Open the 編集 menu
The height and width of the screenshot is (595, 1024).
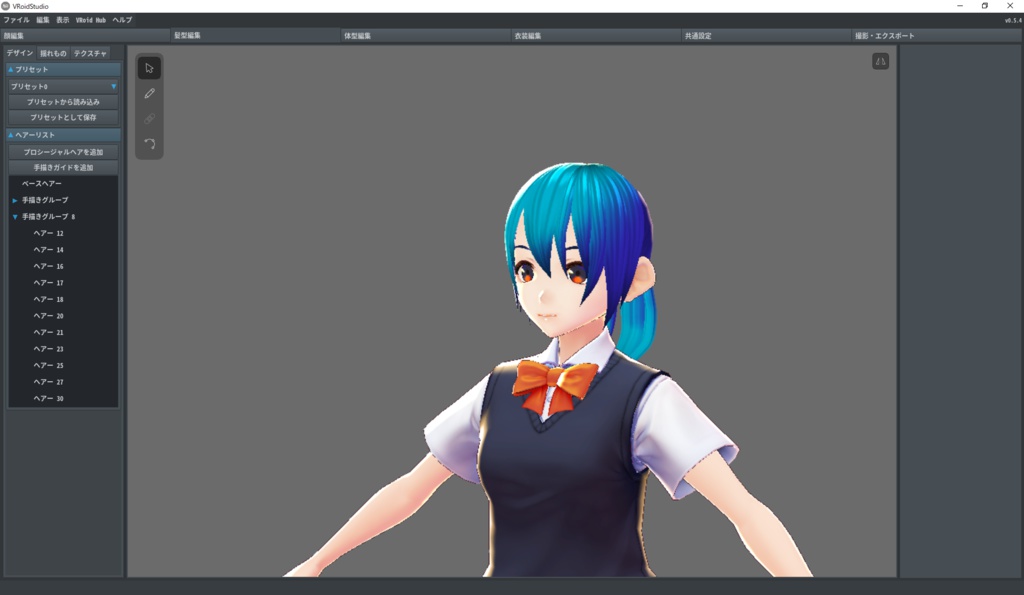pos(43,20)
